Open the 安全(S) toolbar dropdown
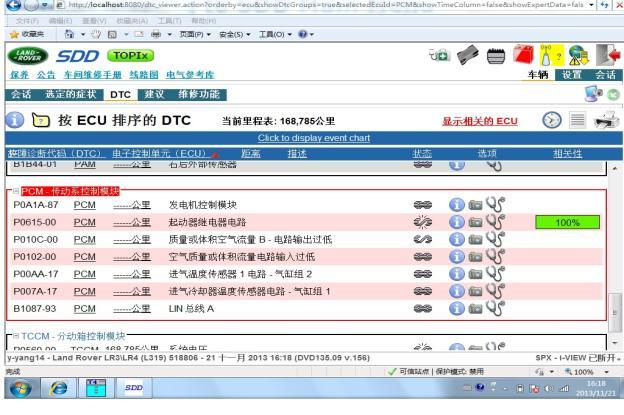 (x=235, y=35)
